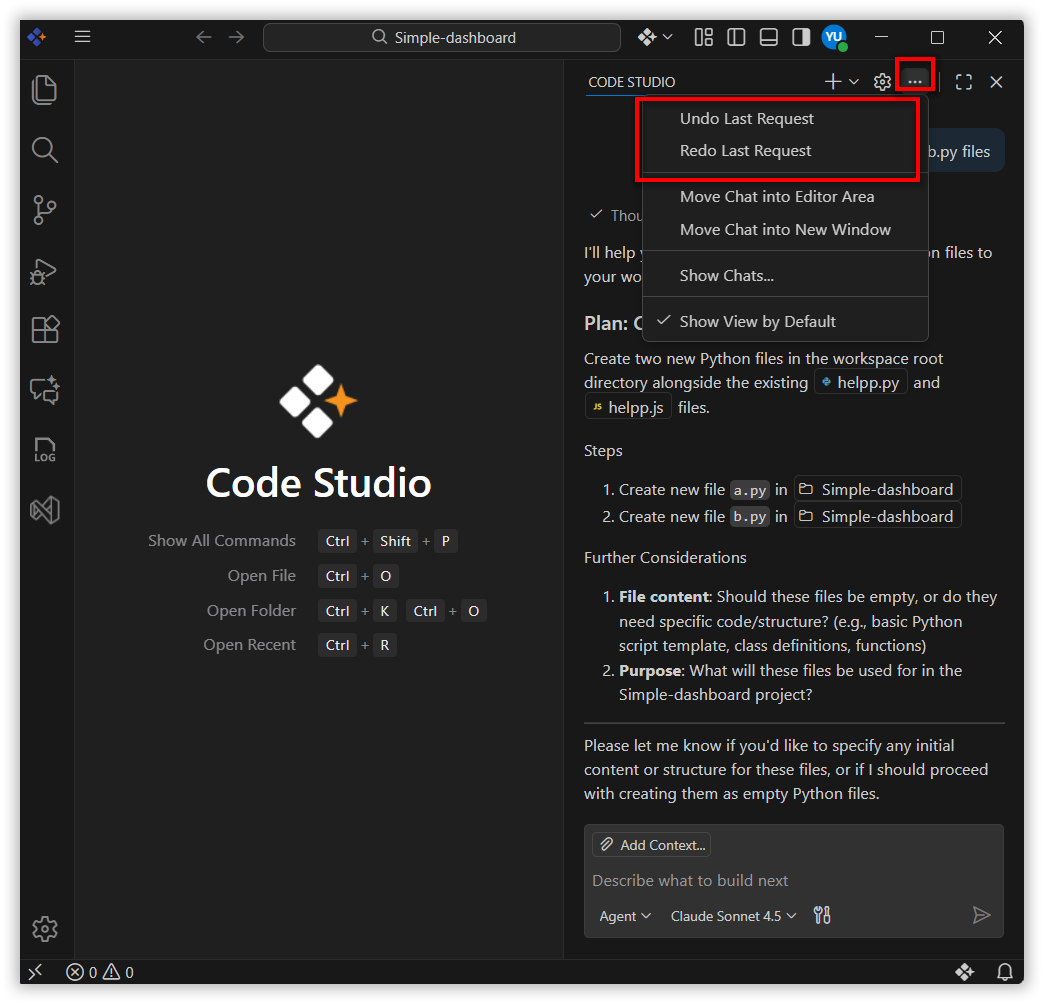Screen dimensions: 1044x1004
Task: Open the Search view in activity bar
Action: pyautogui.click(x=45, y=150)
